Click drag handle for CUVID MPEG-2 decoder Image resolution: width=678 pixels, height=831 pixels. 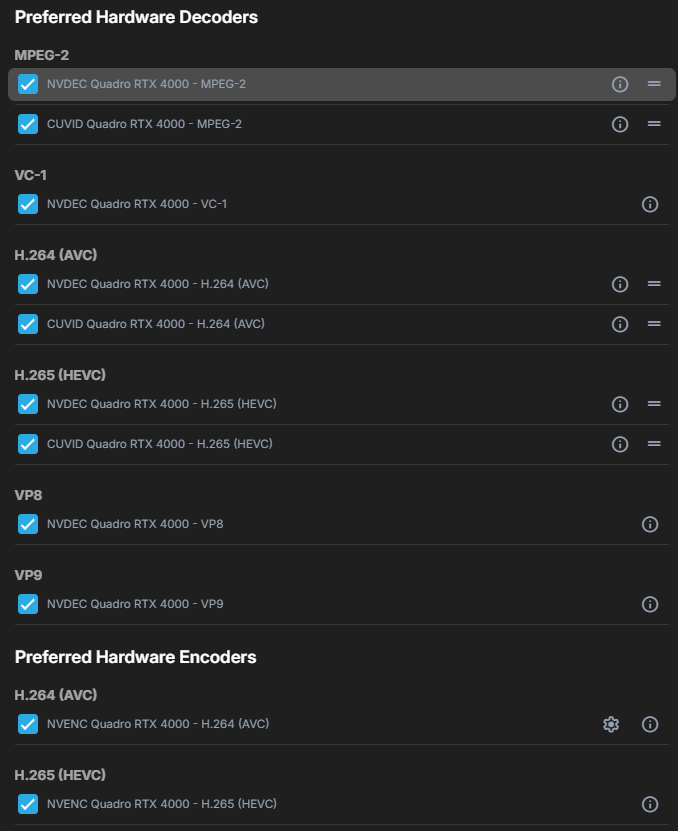pyautogui.click(x=654, y=124)
